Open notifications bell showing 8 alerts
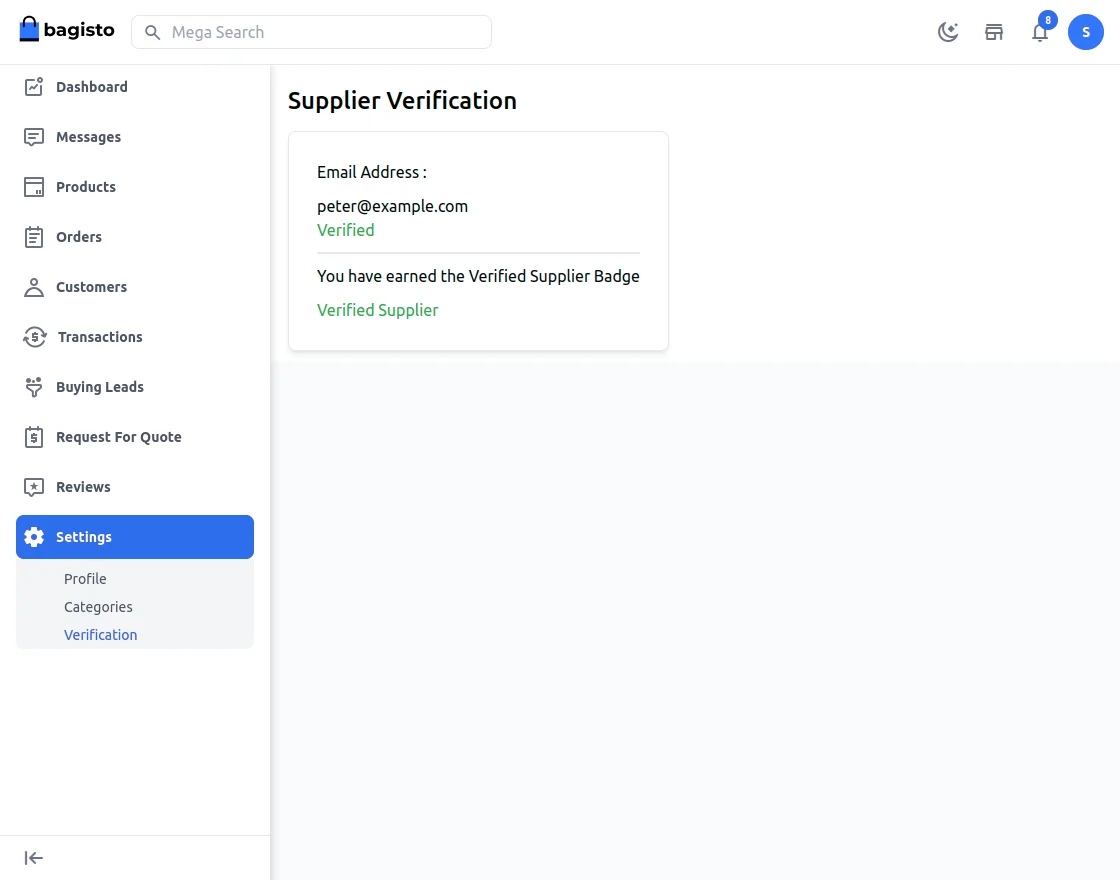The width and height of the screenshot is (1120, 880). tap(1040, 32)
